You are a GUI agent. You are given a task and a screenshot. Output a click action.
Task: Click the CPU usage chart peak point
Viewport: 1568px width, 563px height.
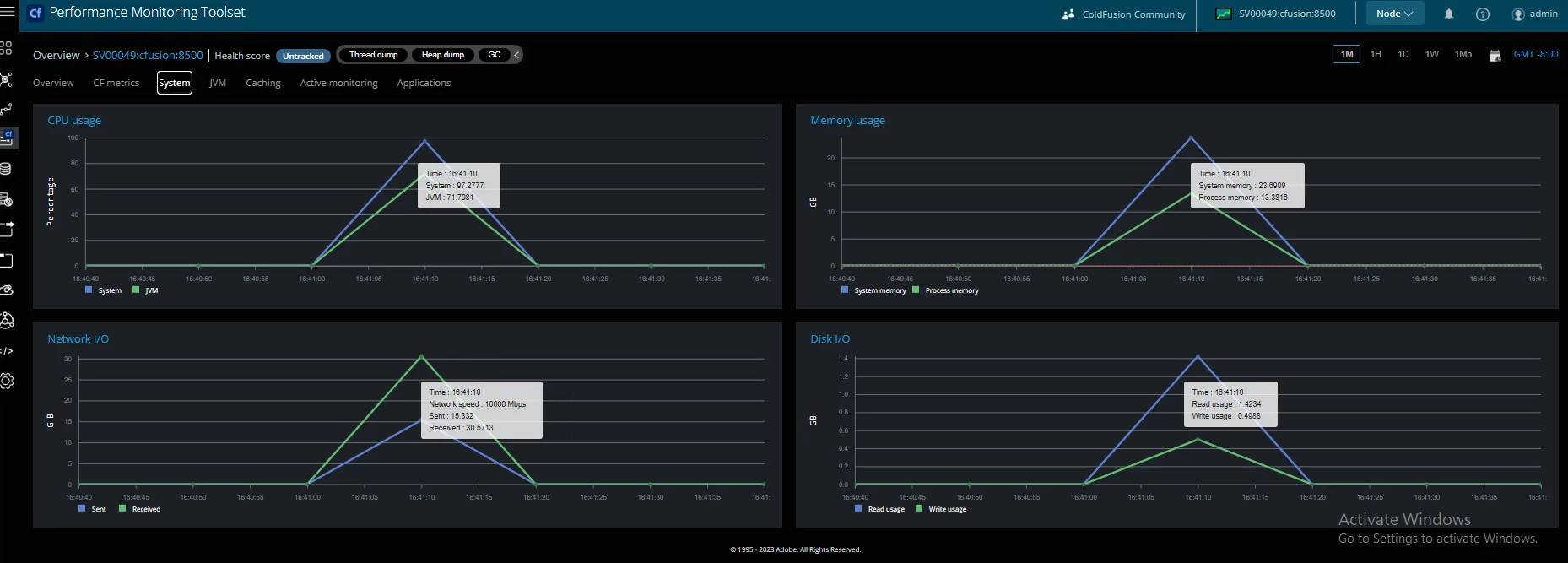click(x=424, y=140)
